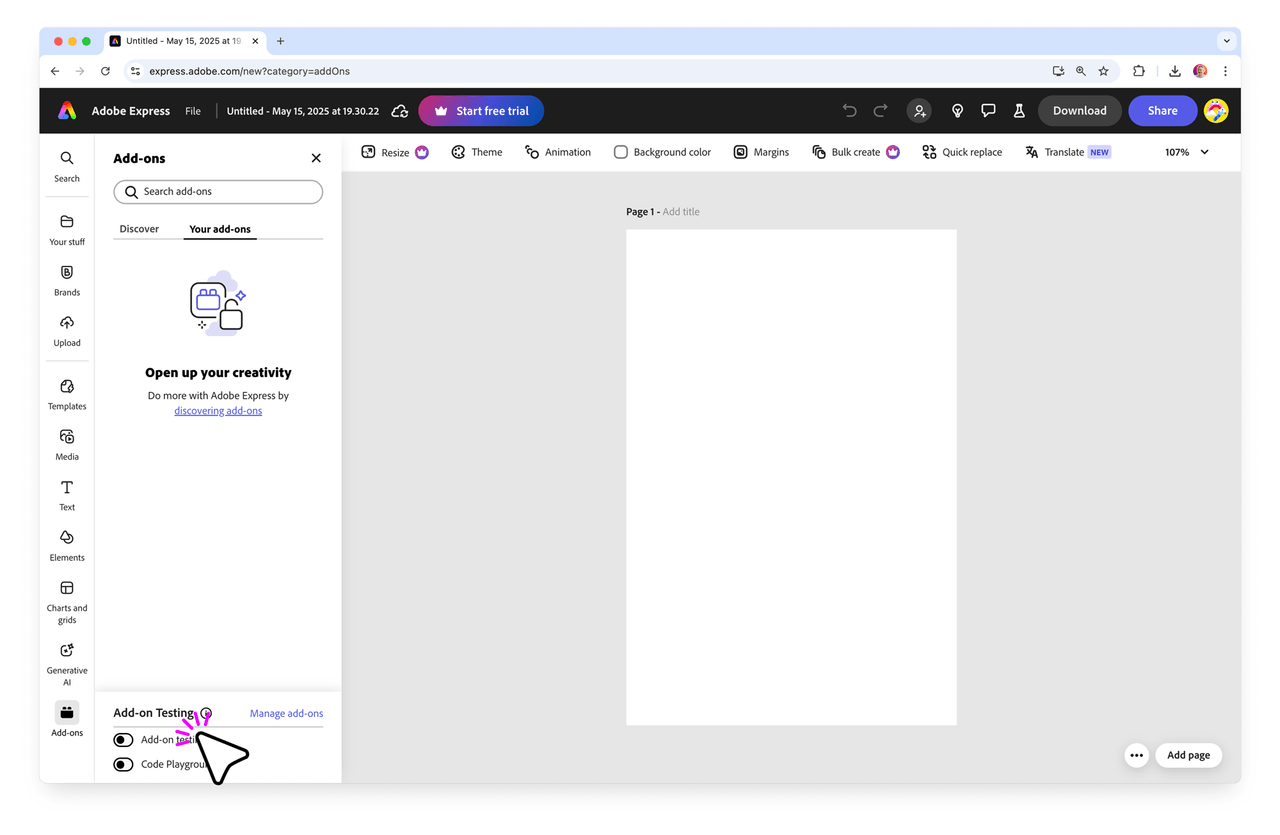Expand Chrome tab search chevron

click(x=1226, y=41)
